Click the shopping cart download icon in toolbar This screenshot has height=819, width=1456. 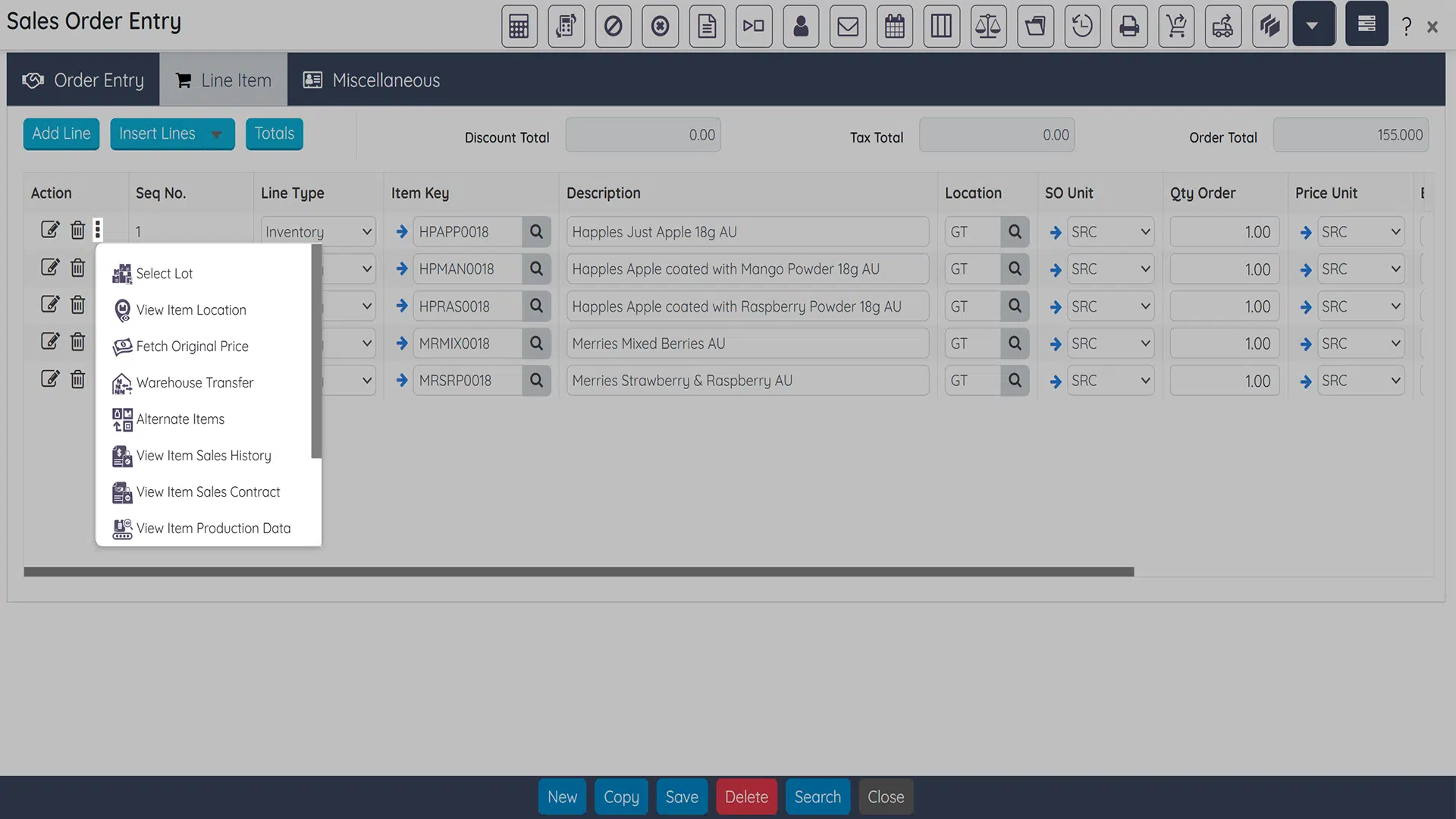point(1176,27)
